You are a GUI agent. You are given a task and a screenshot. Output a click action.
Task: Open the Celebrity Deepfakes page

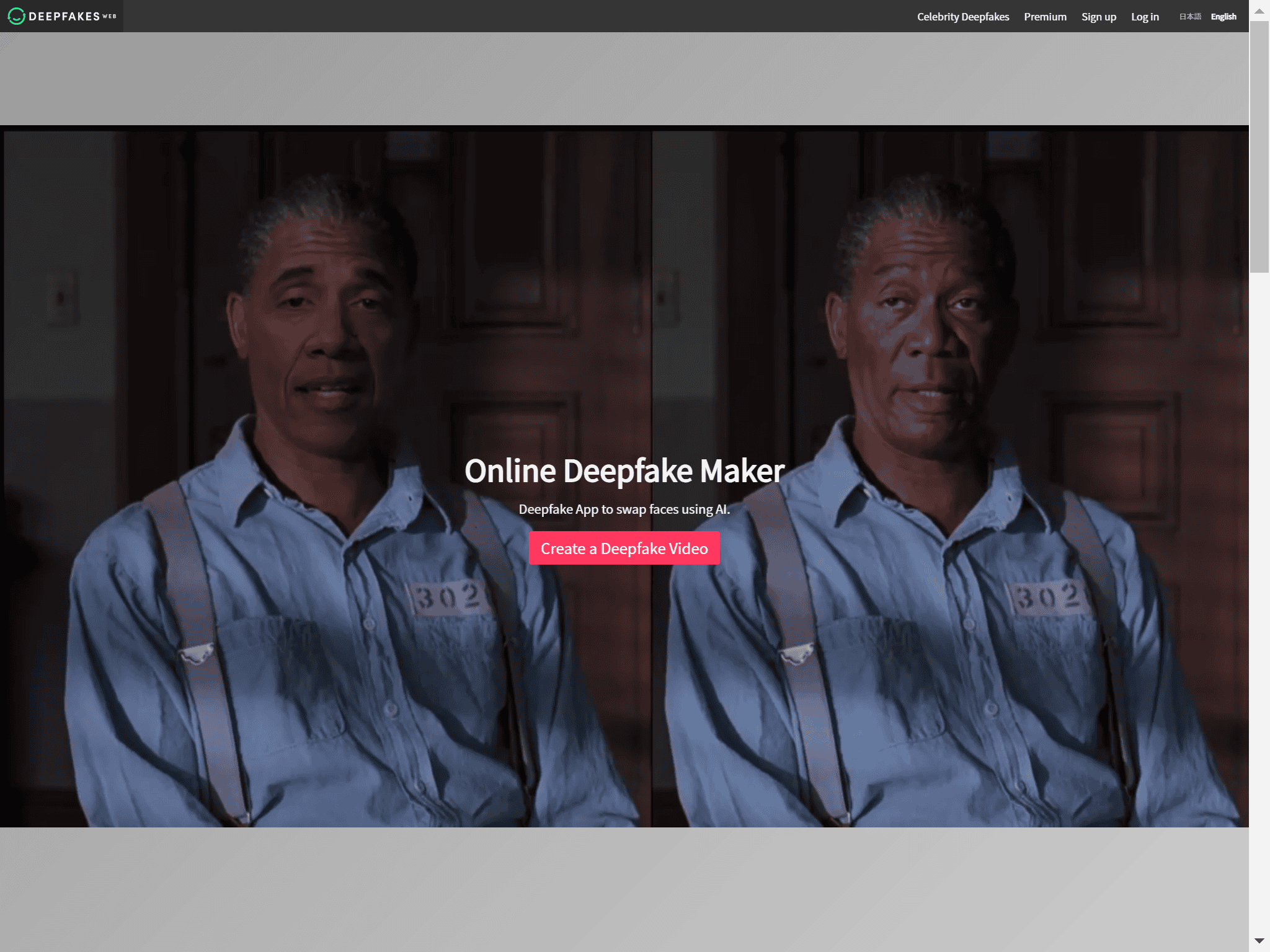pos(963,17)
